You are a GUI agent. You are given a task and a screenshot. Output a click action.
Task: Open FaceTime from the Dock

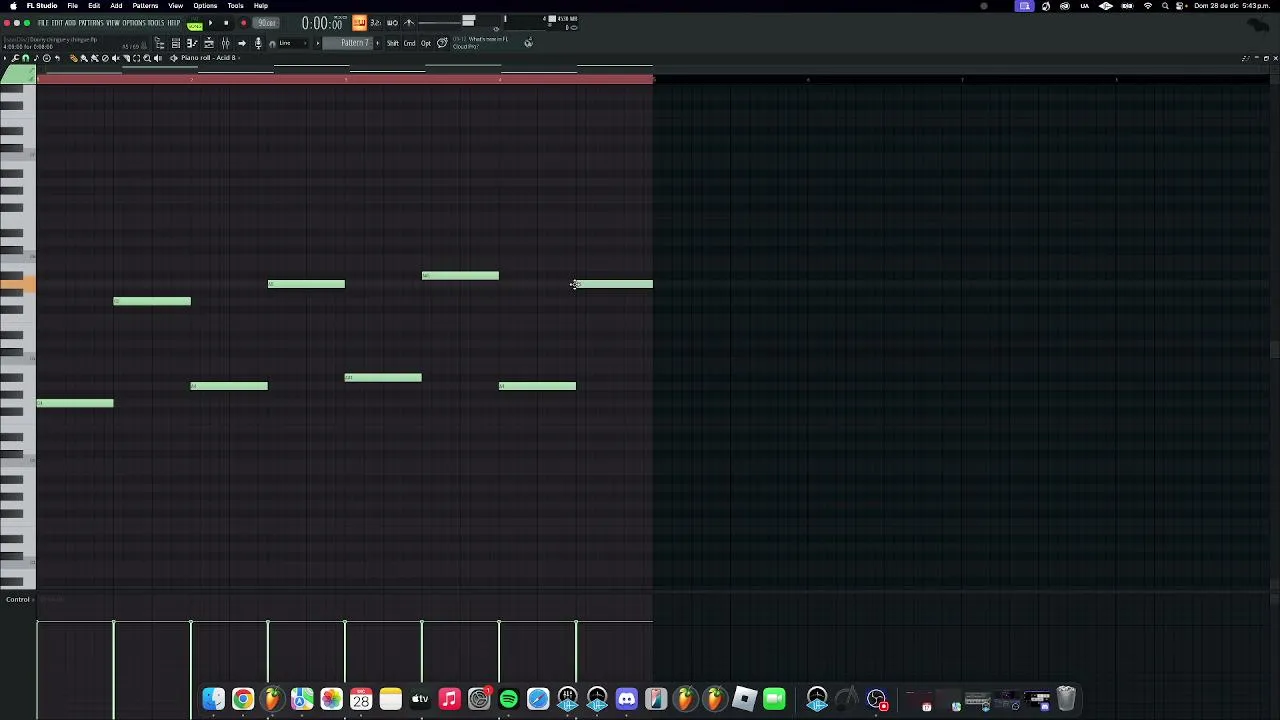[x=774, y=698]
